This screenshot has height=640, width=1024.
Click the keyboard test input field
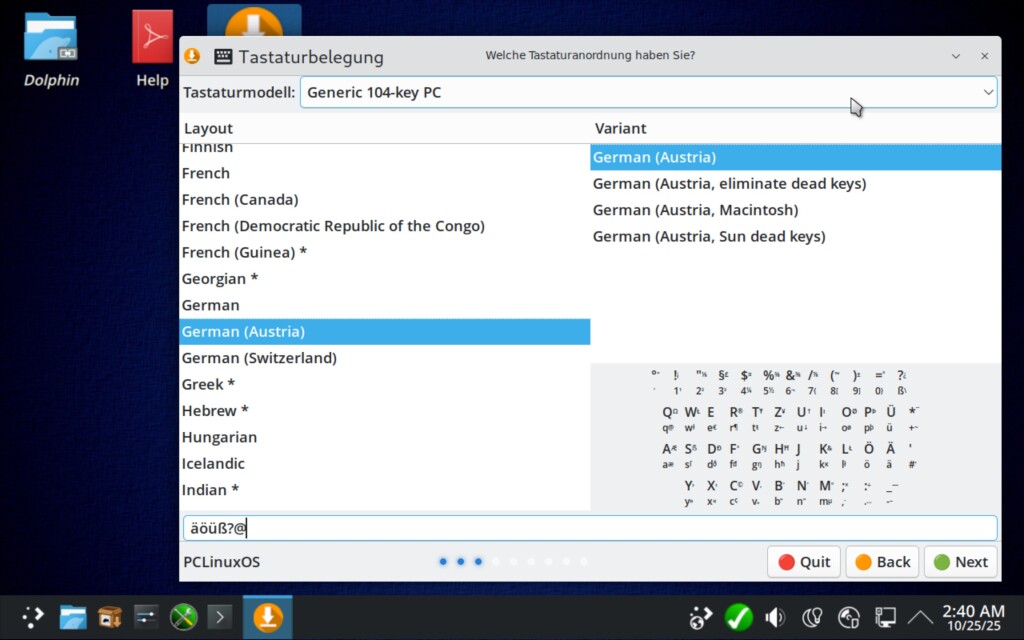[x=590, y=528]
